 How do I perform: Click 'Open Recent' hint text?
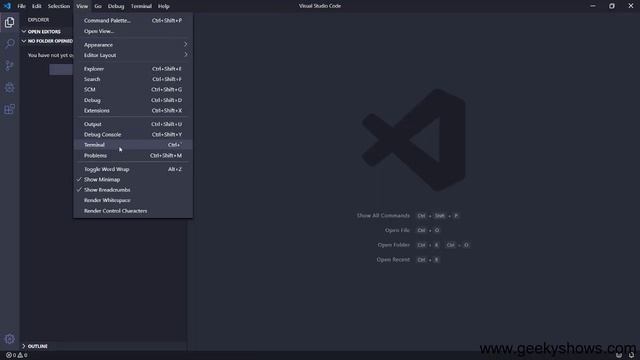pos(393,260)
